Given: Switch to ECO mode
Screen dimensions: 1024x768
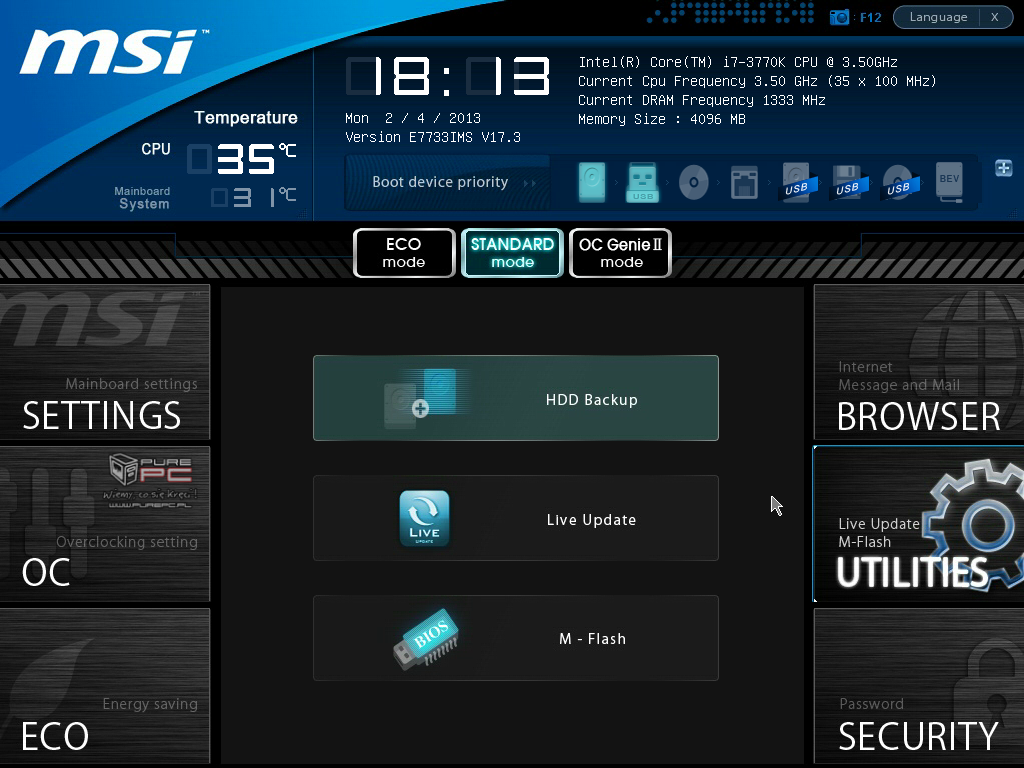Looking at the screenshot, I should point(404,253).
